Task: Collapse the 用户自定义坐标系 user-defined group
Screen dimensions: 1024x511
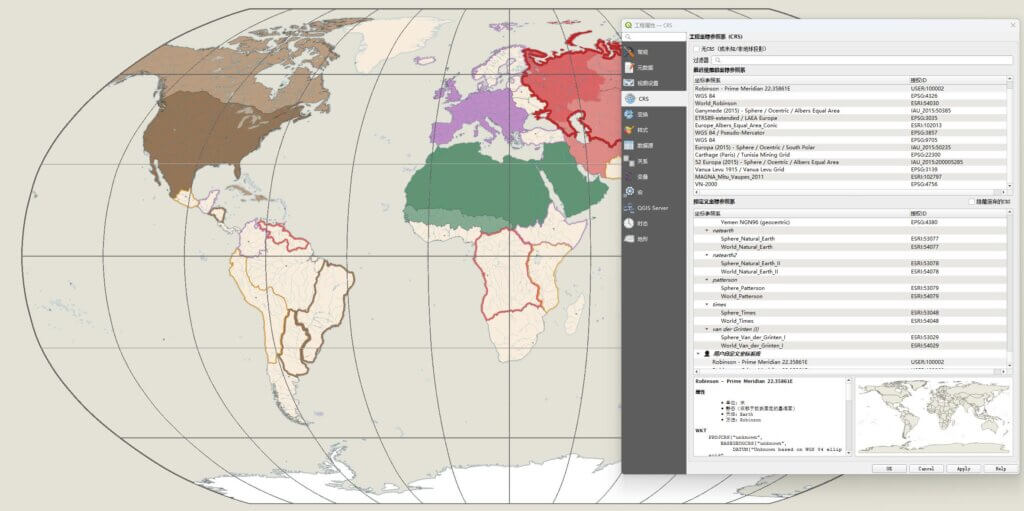Action: pyautogui.click(x=698, y=354)
